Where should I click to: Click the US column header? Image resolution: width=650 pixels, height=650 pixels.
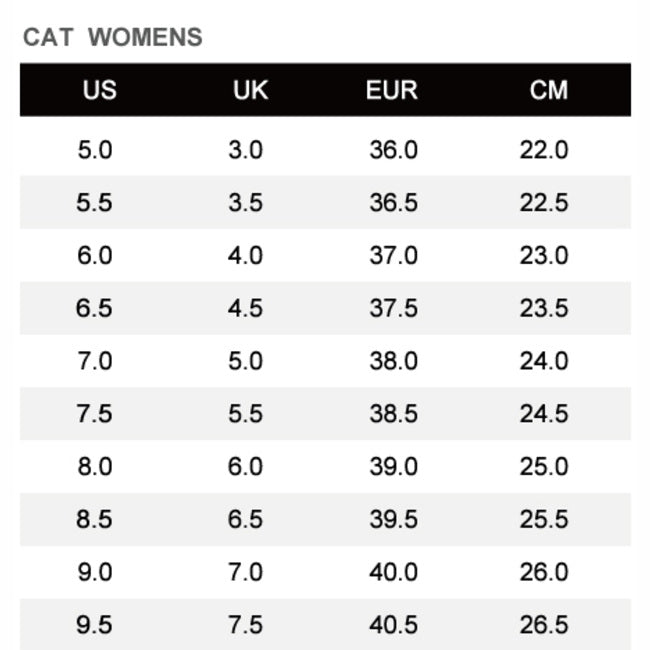[99, 90]
